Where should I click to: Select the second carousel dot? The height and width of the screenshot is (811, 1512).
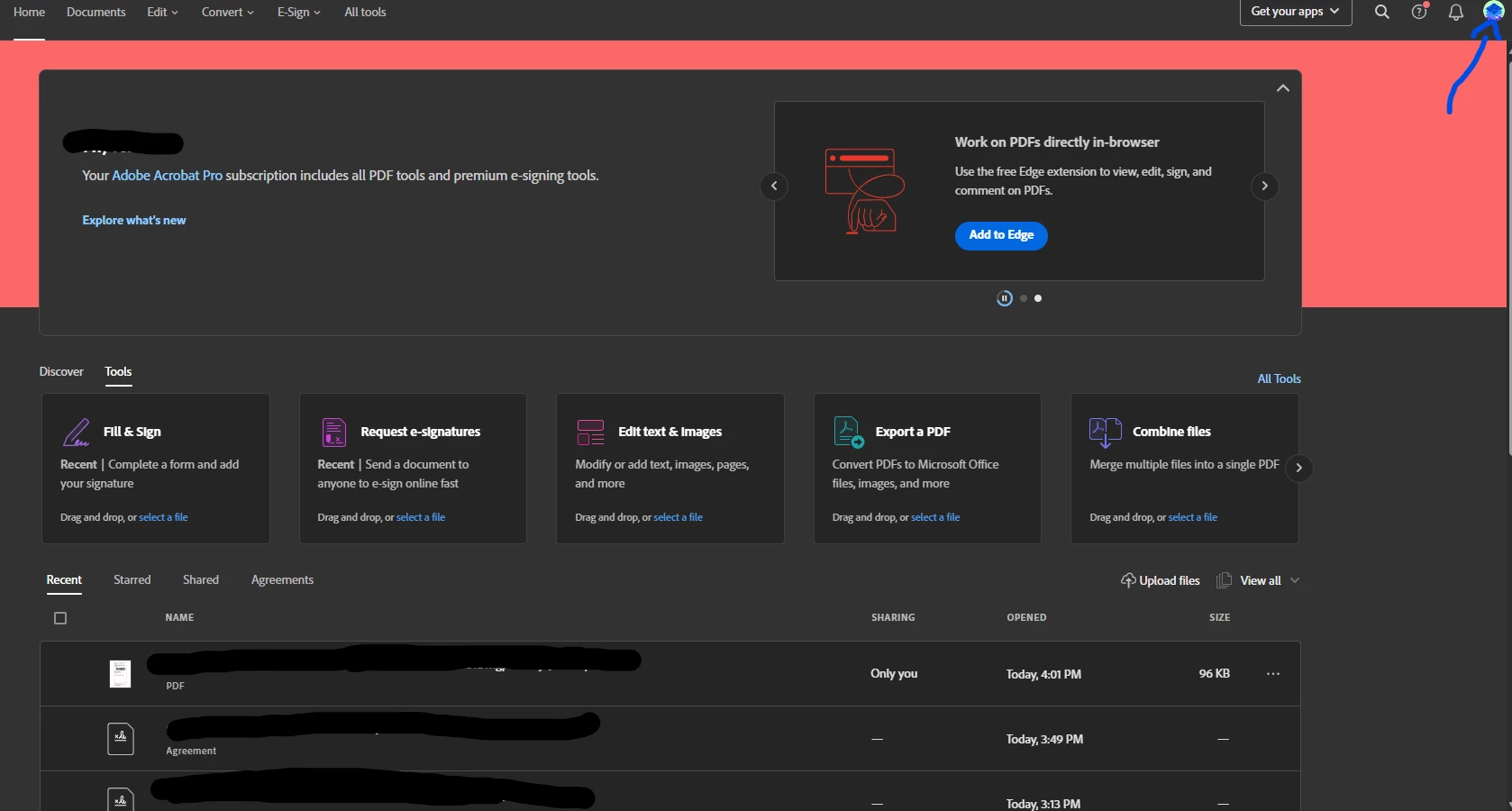click(1024, 298)
